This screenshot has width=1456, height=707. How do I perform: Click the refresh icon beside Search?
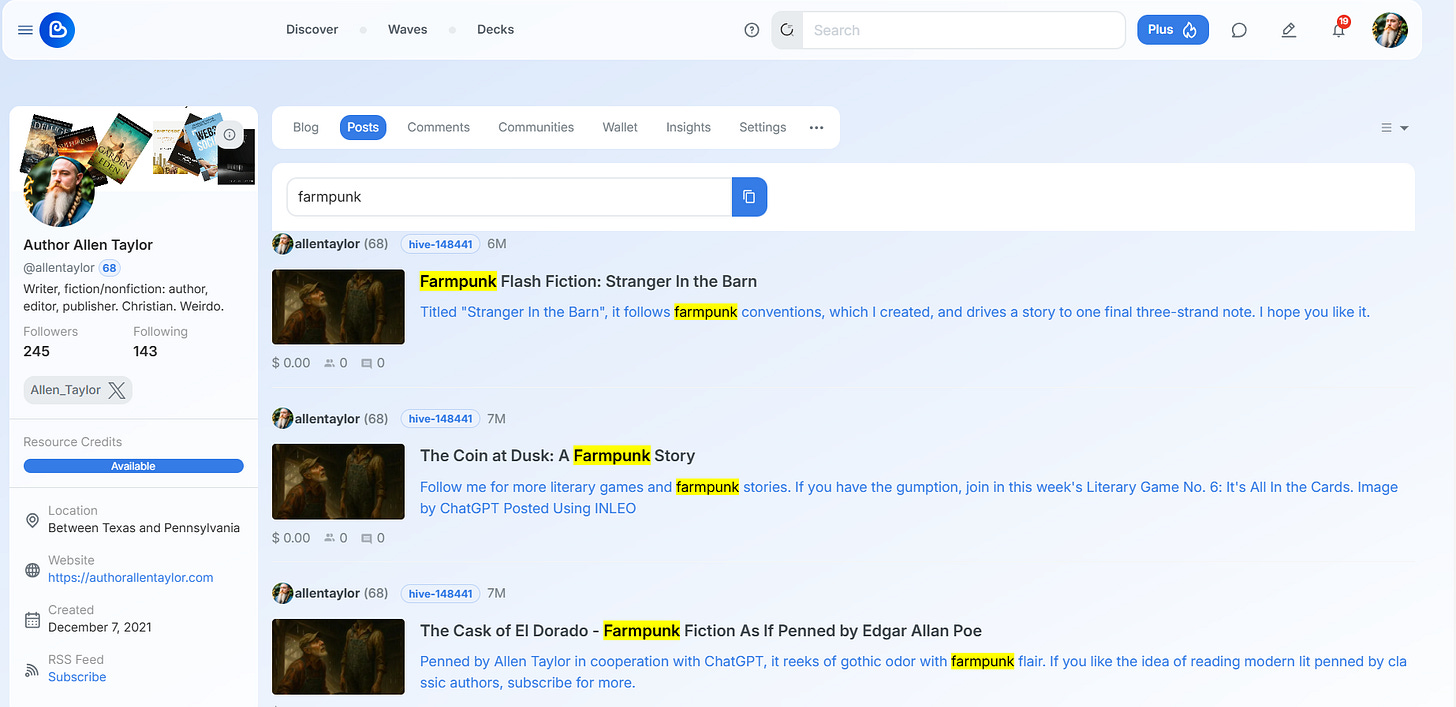[787, 30]
